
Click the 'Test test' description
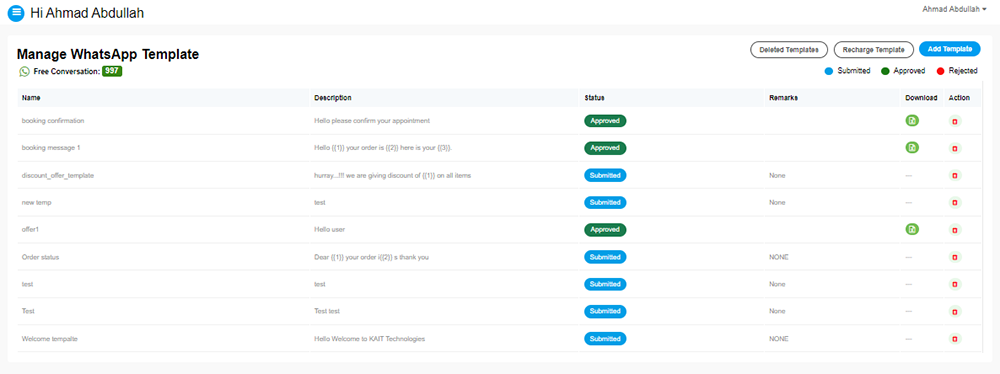tap(327, 311)
